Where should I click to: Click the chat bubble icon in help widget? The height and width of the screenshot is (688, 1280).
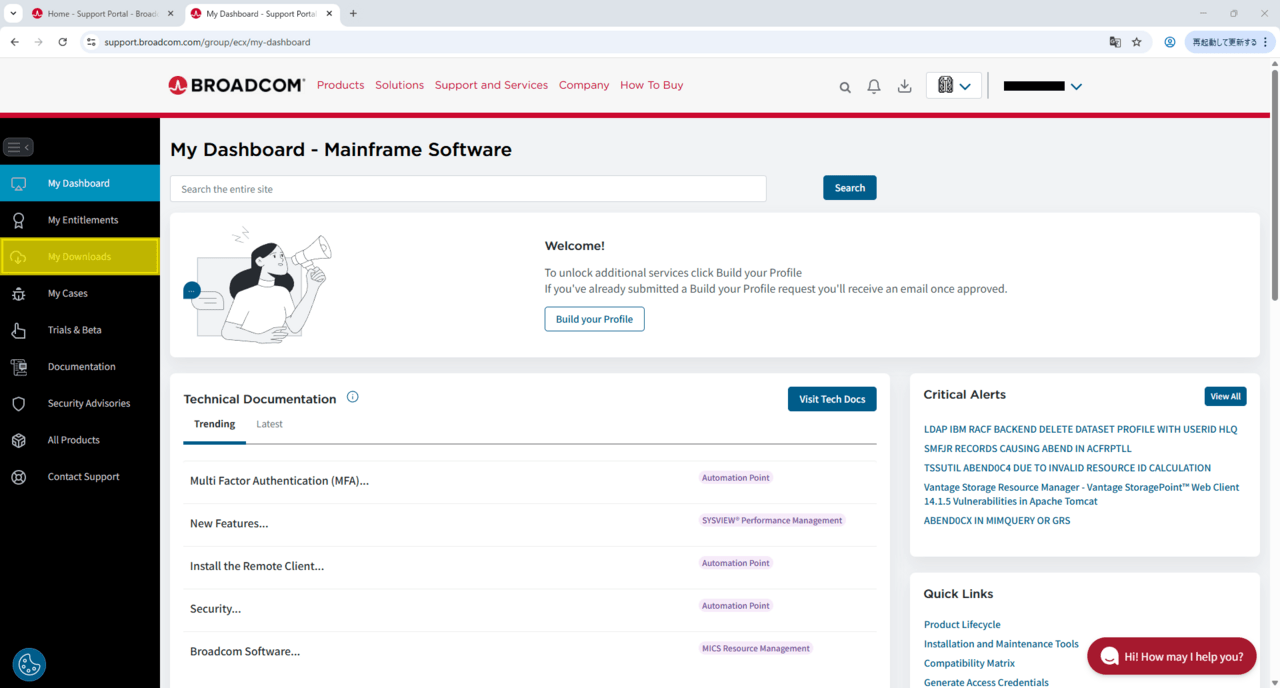[1109, 657]
